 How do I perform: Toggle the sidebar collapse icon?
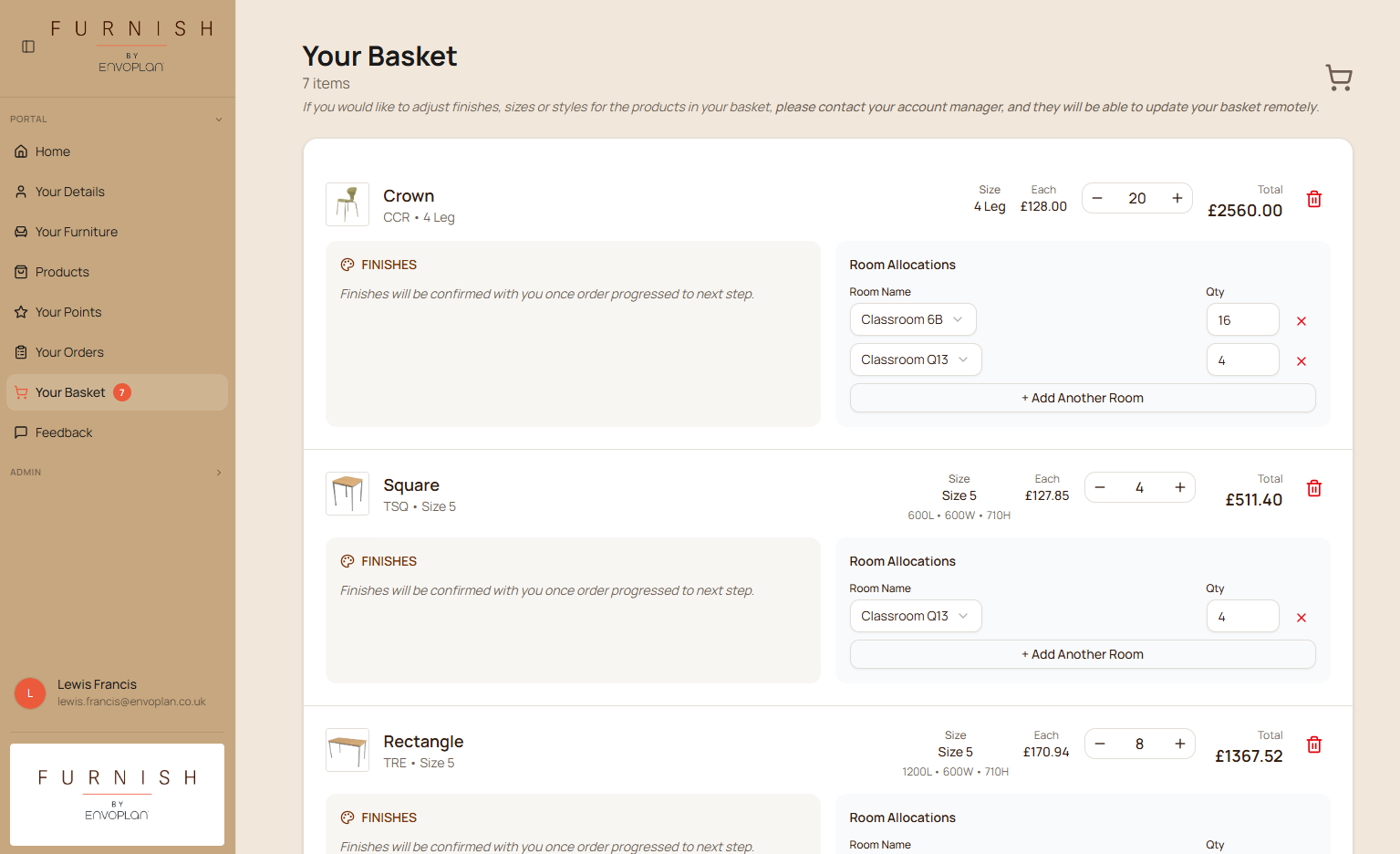(28, 47)
